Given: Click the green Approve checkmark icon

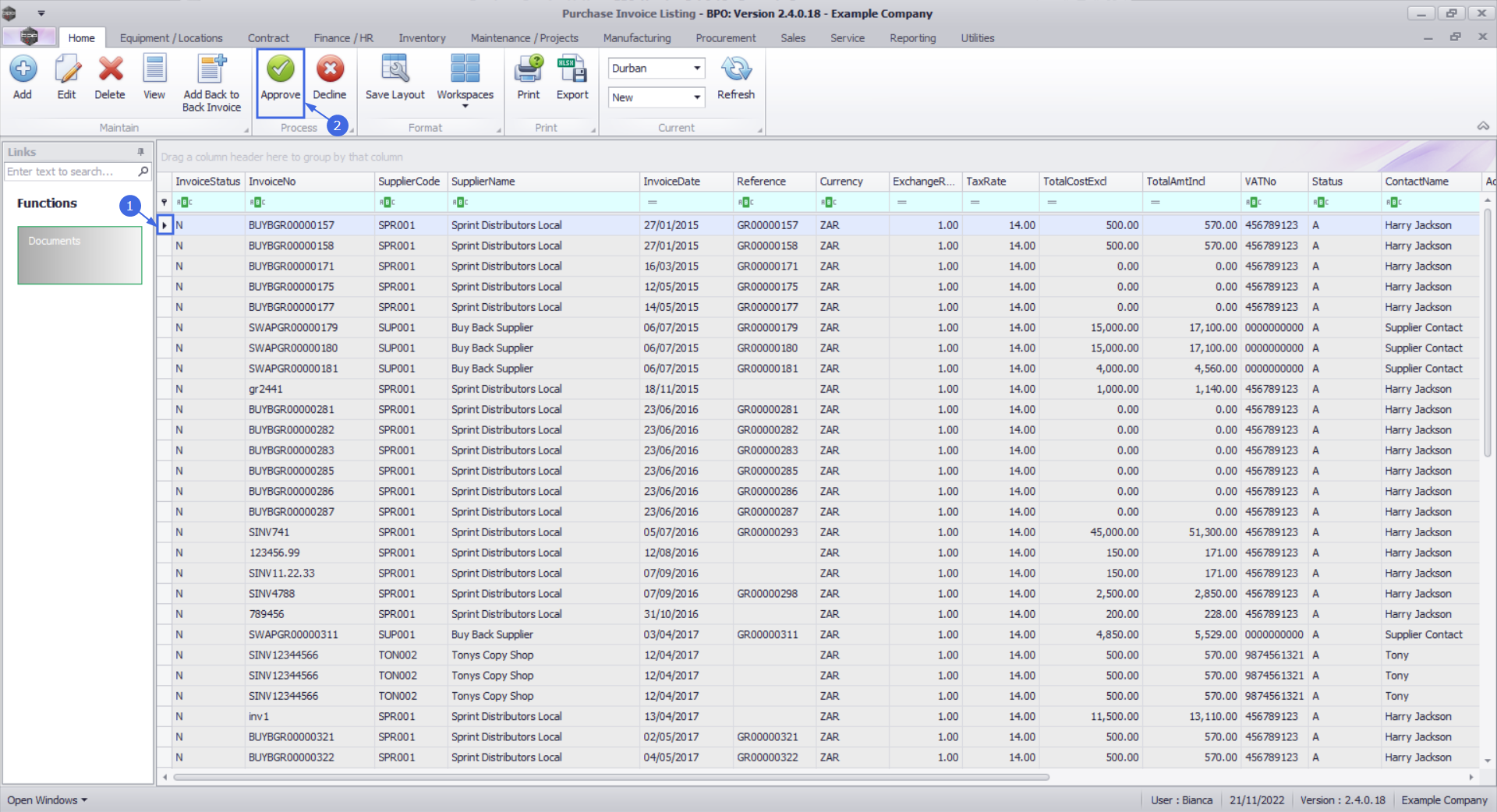Looking at the screenshot, I should pos(281,70).
